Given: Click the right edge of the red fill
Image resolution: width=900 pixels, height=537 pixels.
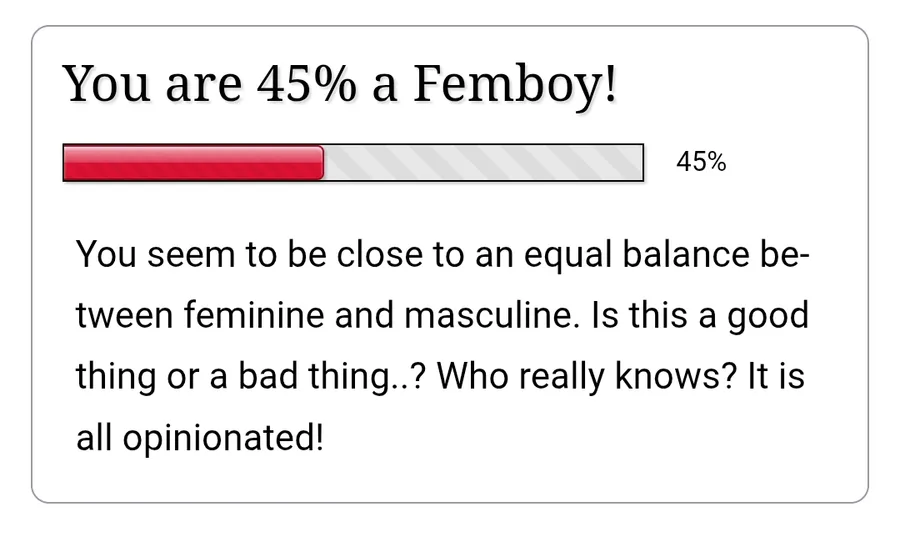Looking at the screenshot, I should (321, 163).
